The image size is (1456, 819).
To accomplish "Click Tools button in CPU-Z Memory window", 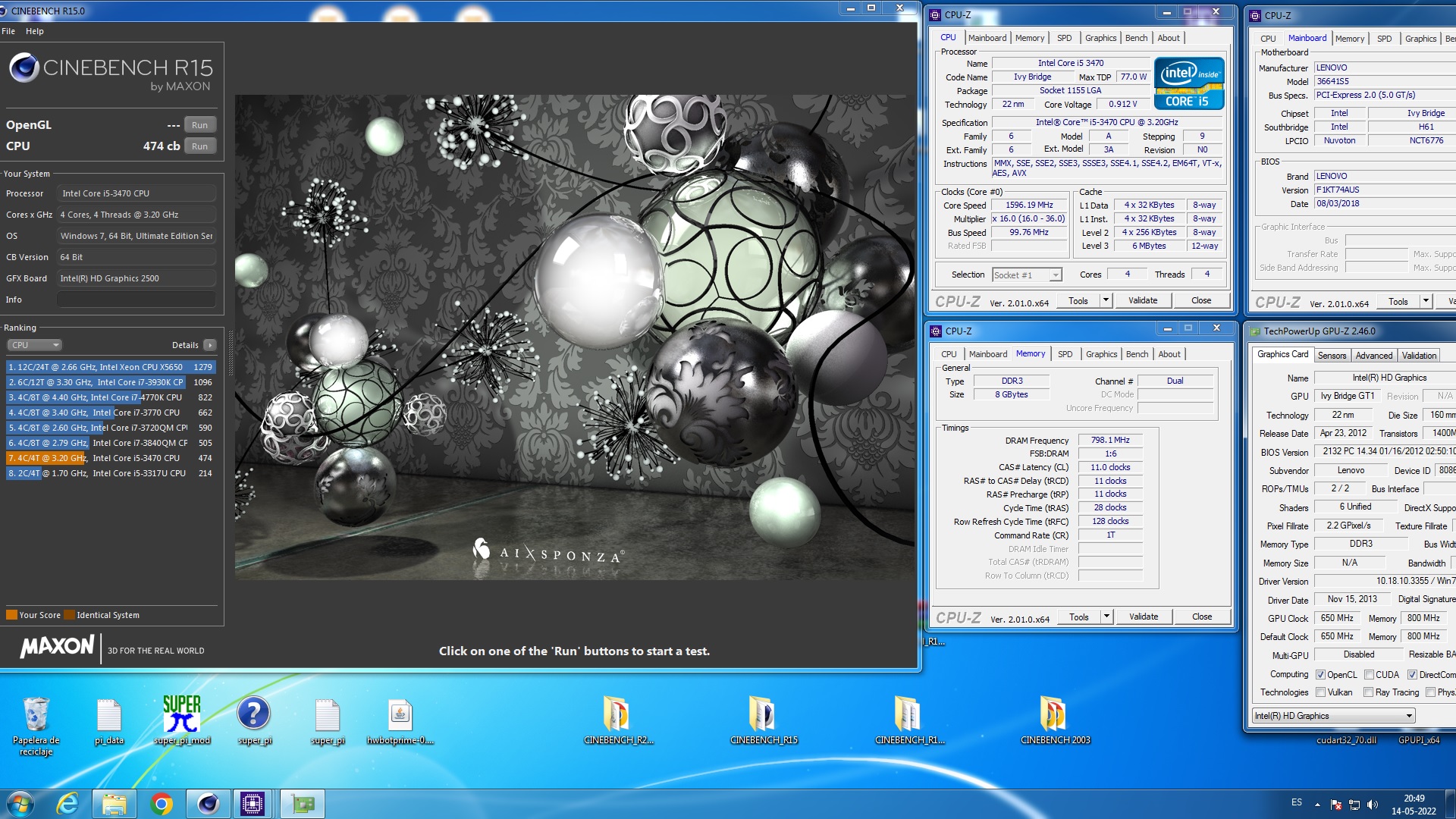I will [1078, 617].
